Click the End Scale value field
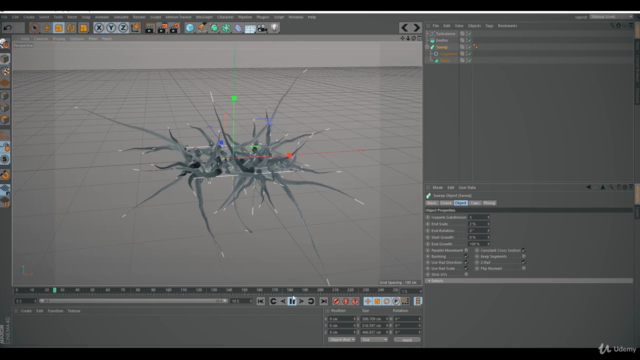640x360 pixels. [x=478, y=224]
